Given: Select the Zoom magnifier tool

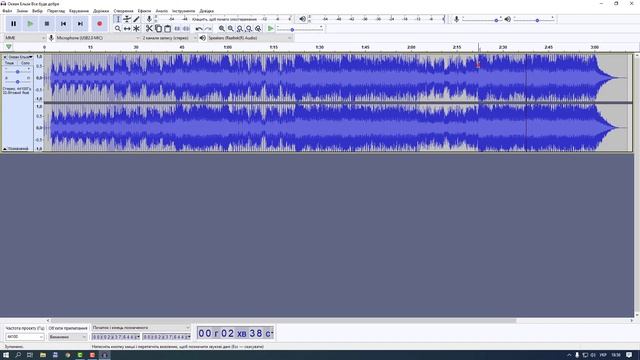Looking at the screenshot, I should click(118, 29).
